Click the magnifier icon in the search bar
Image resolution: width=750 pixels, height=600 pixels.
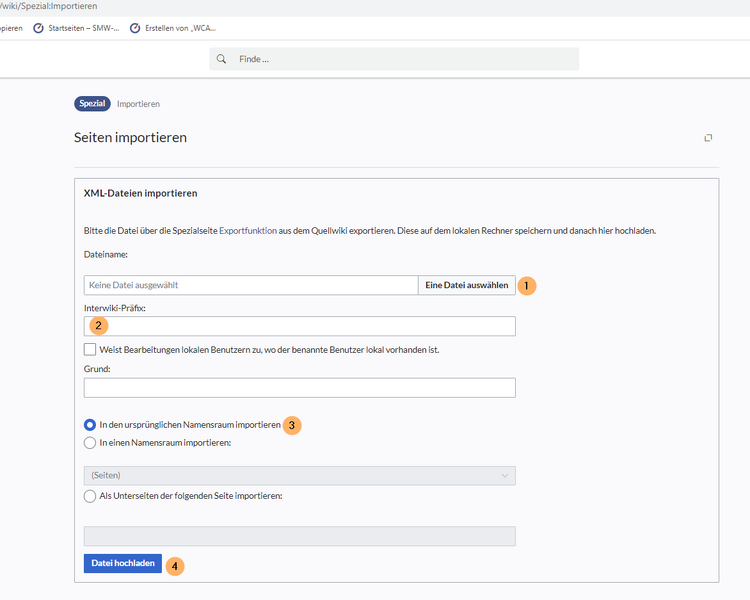[x=222, y=59]
